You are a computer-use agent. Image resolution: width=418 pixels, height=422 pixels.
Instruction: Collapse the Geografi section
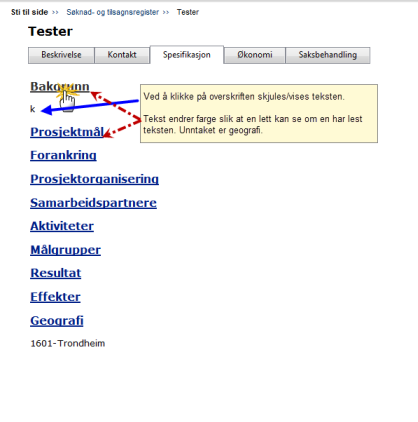(57, 321)
